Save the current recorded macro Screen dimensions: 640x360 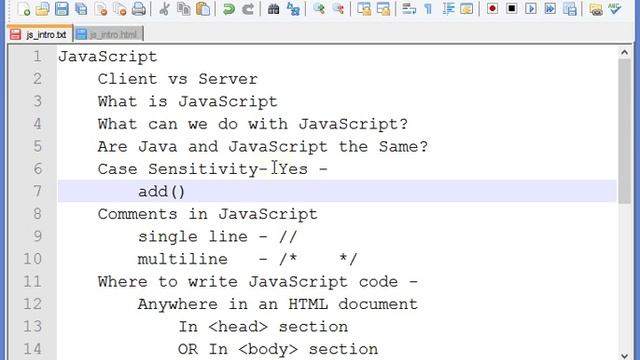pyautogui.click(x=570, y=9)
